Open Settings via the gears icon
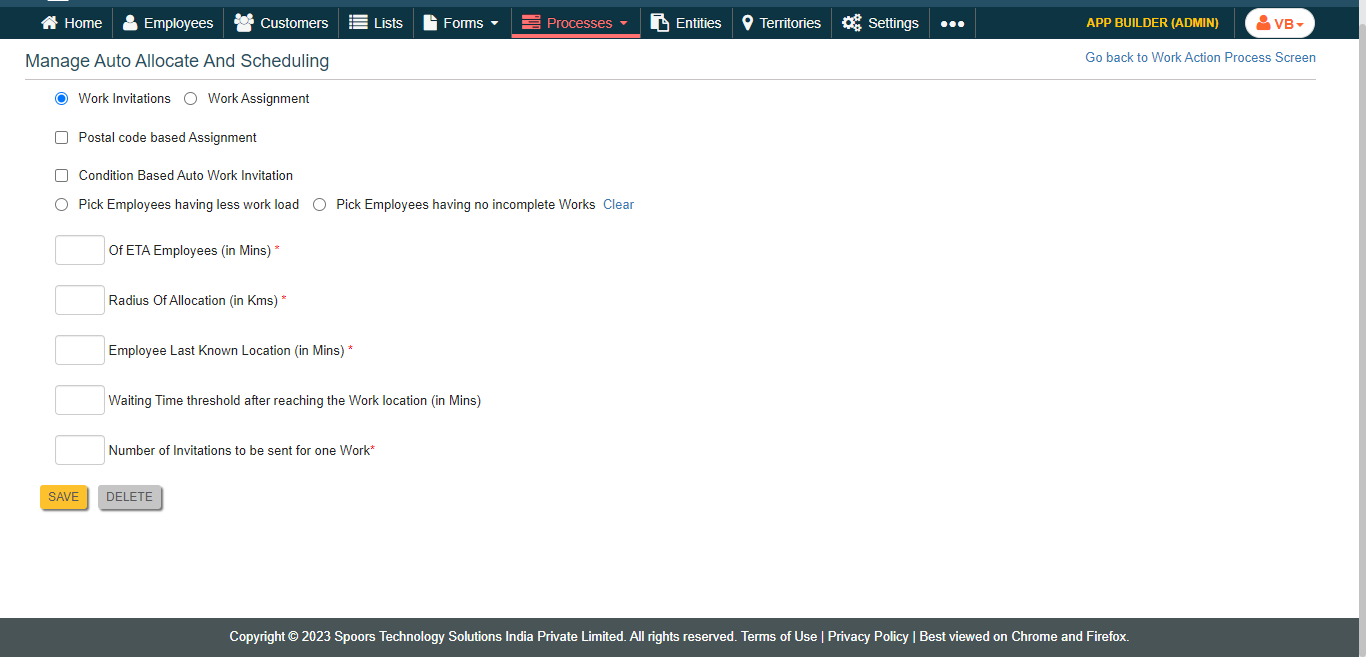The width and height of the screenshot is (1366, 657). pos(851,23)
